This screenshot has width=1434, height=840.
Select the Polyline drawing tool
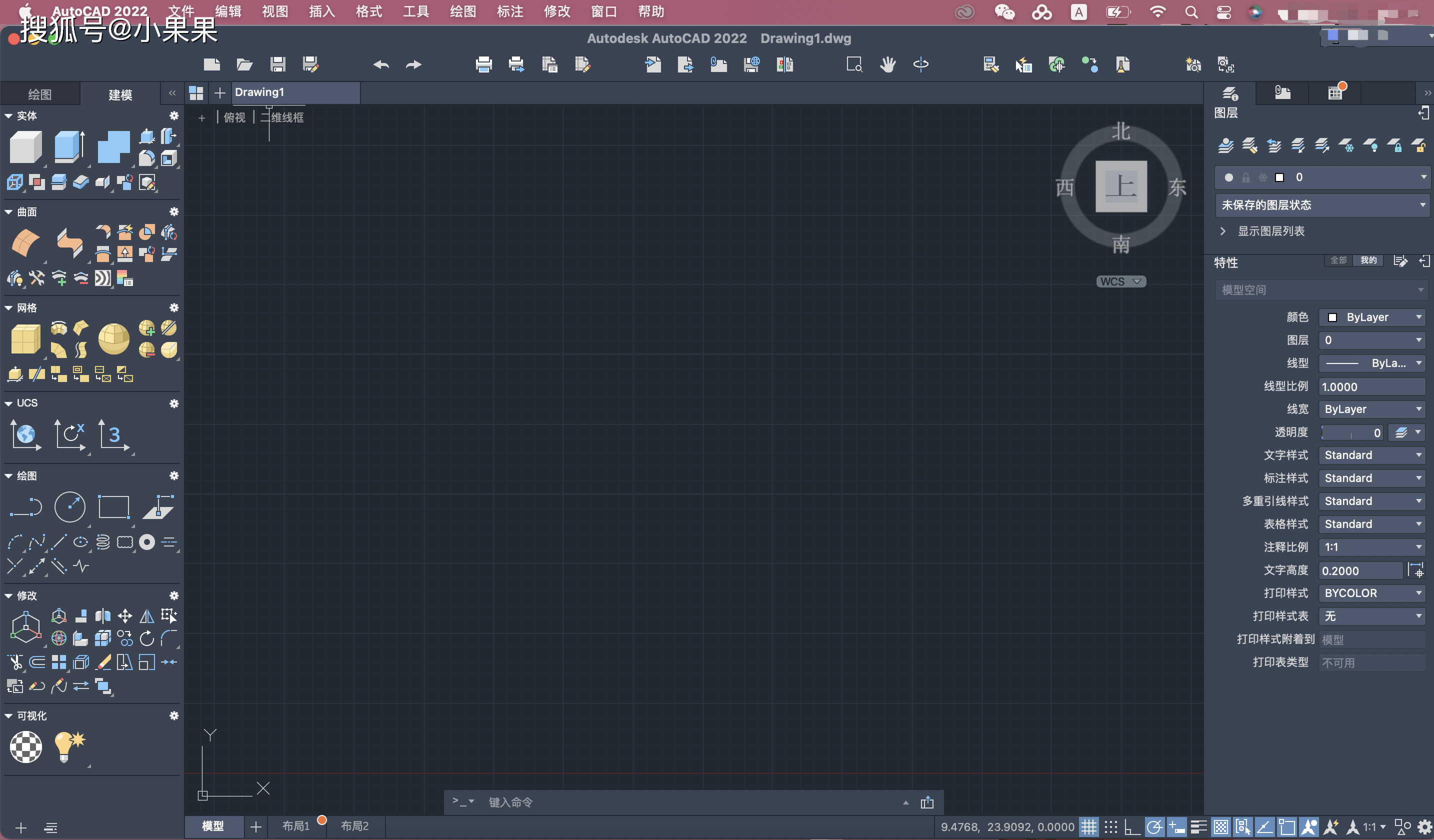point(25,506)
